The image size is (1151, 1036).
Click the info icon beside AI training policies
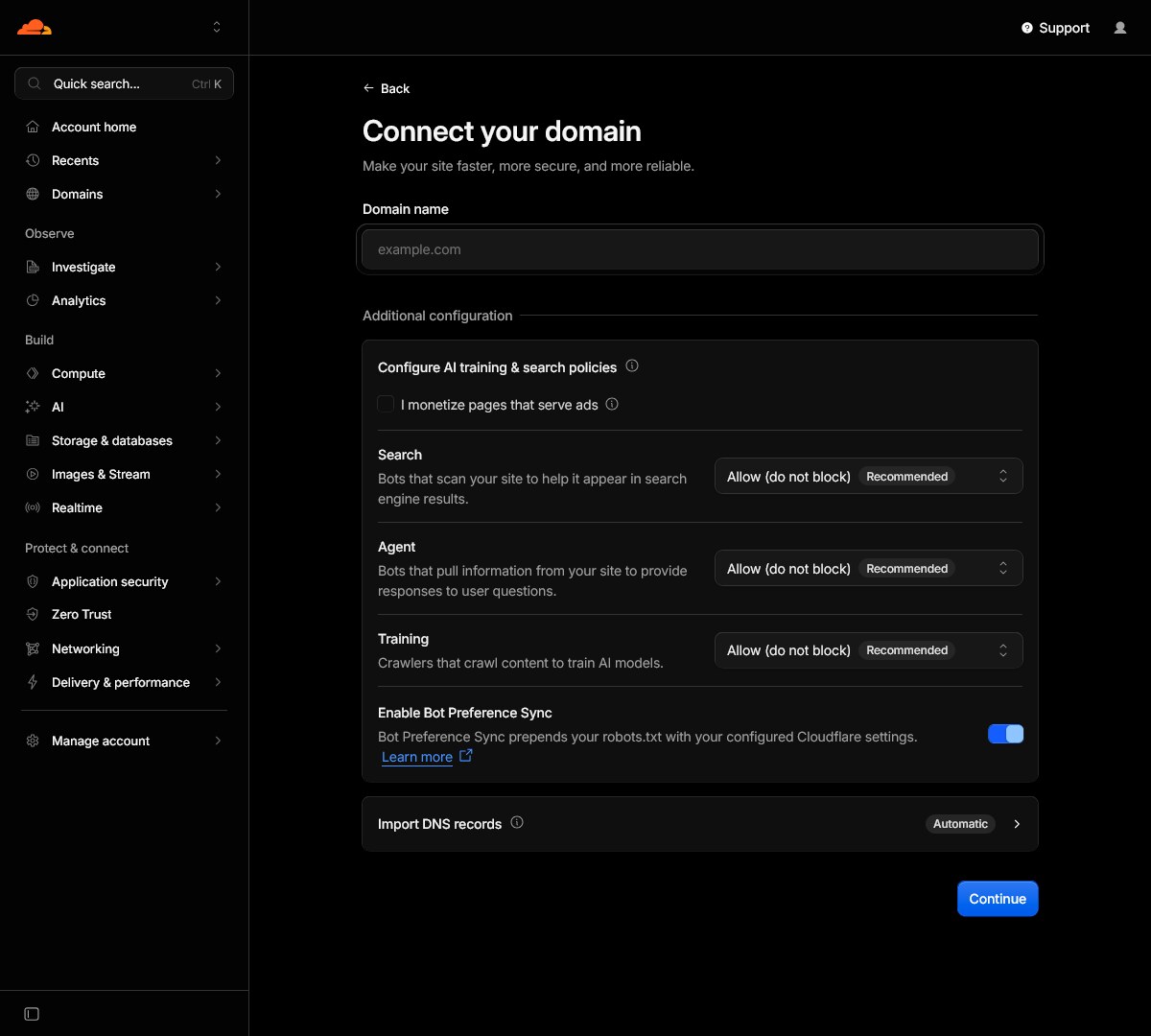pyautogui.click(x=632, y=365)
